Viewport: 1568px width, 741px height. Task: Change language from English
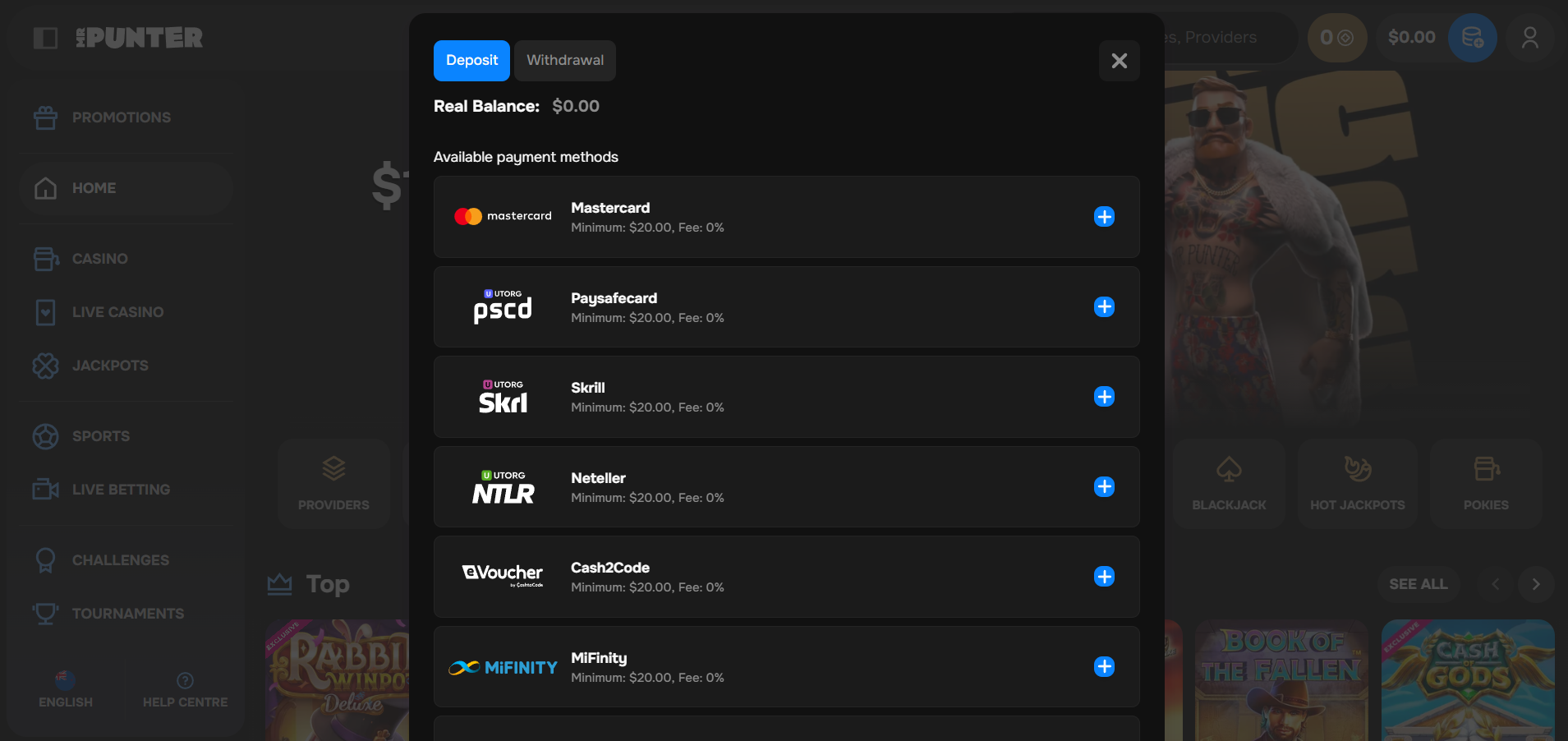(x=66, y=690)
